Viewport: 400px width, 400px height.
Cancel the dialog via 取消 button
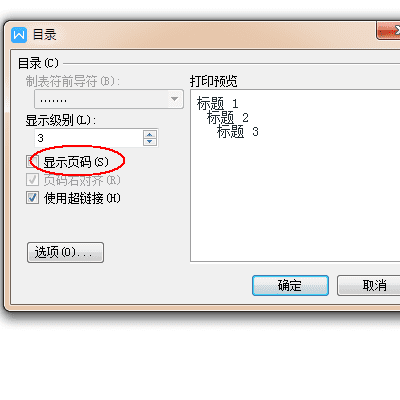click(369, 285)
